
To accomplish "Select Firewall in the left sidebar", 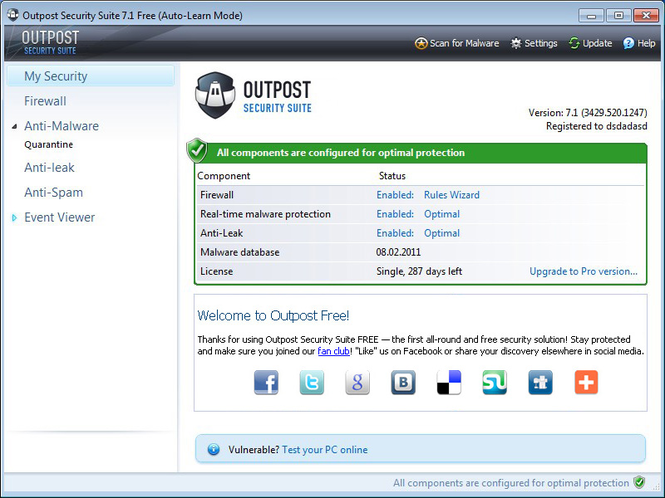I will 45,101.
